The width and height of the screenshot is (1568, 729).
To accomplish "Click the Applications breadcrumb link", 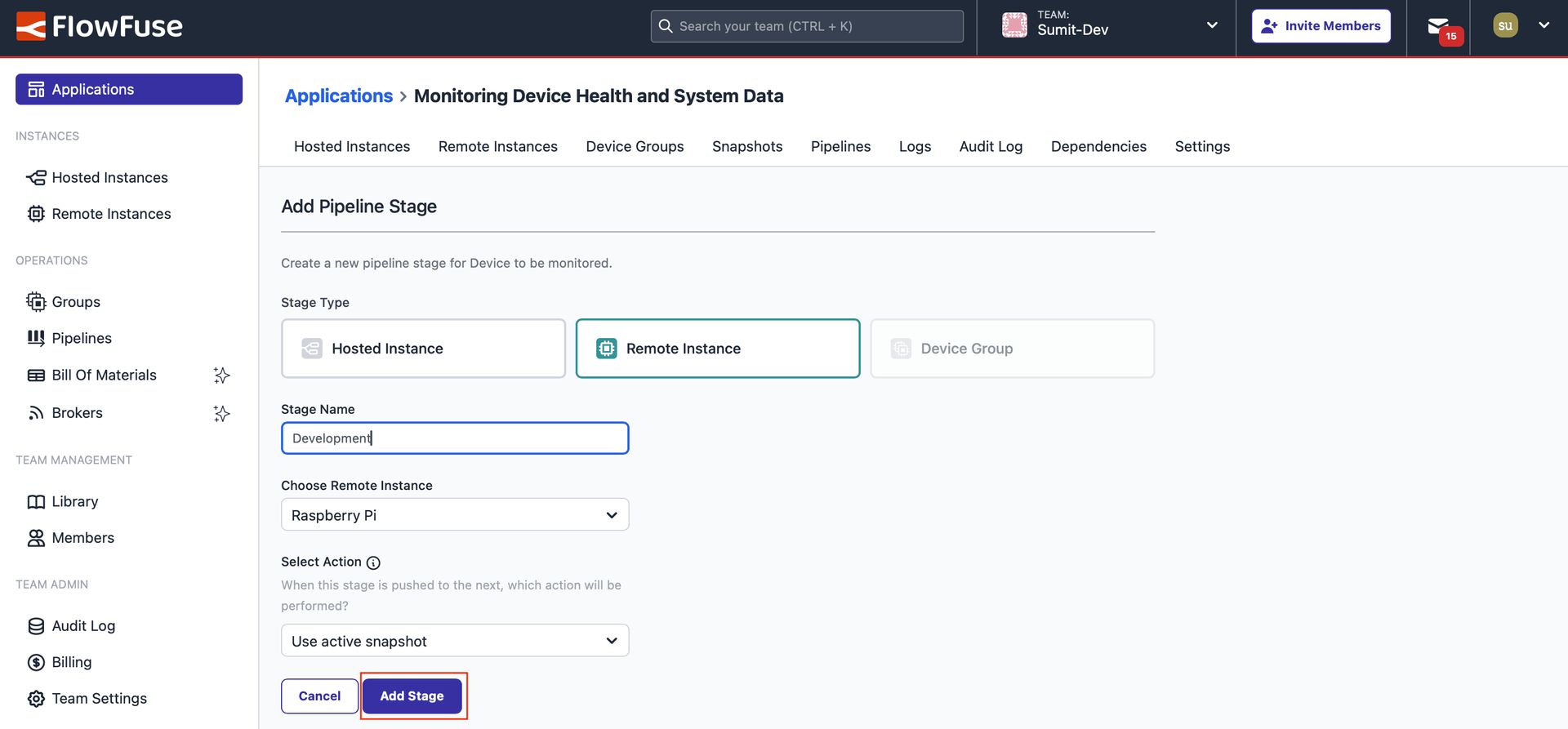I will 338,96.
